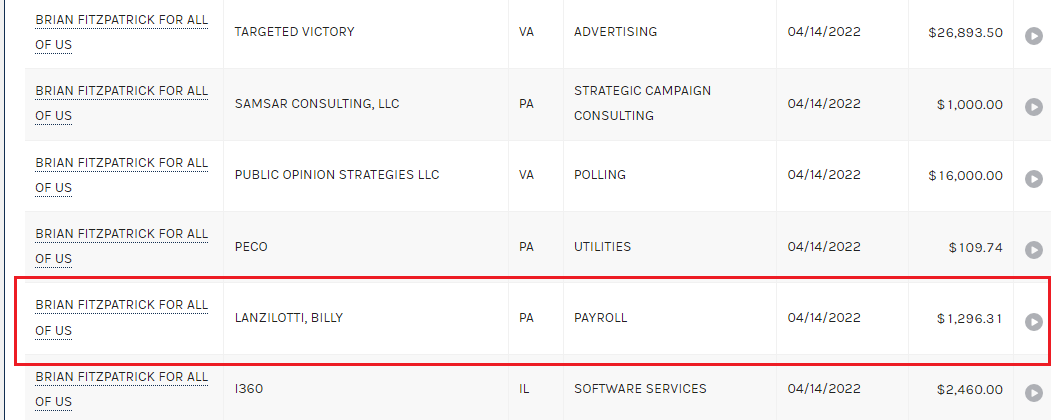Click the arrow icon on Lanzilotti payroll row
The width and height of the screenshot is (1051, 420).
tap(1034, 322)
